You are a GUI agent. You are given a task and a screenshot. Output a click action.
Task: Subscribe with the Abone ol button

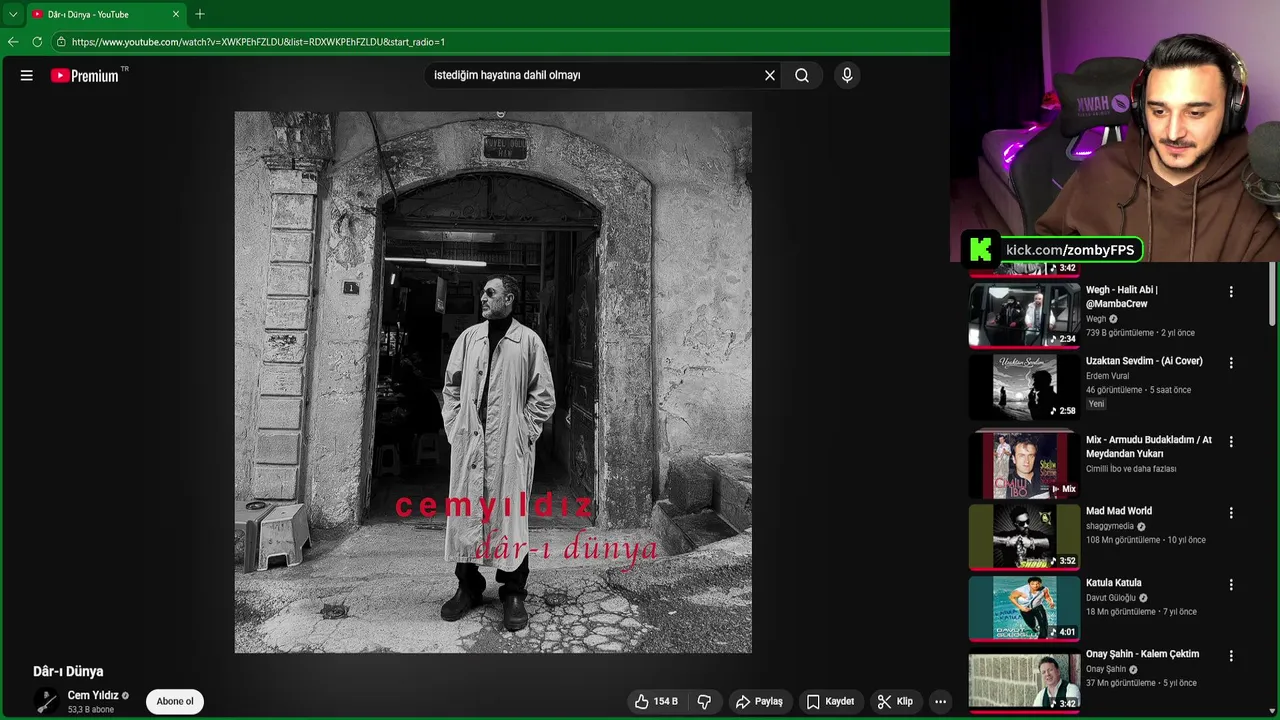tap(175, 701)
